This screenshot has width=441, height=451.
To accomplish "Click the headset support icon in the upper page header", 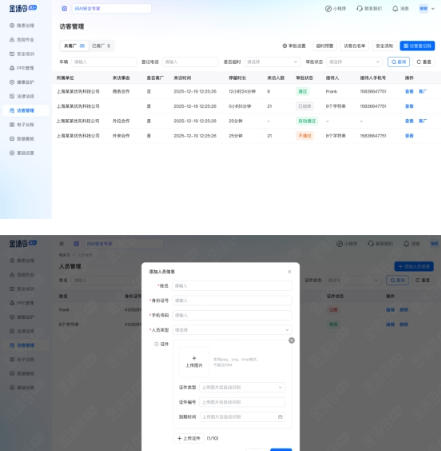I will click(359, 9).
